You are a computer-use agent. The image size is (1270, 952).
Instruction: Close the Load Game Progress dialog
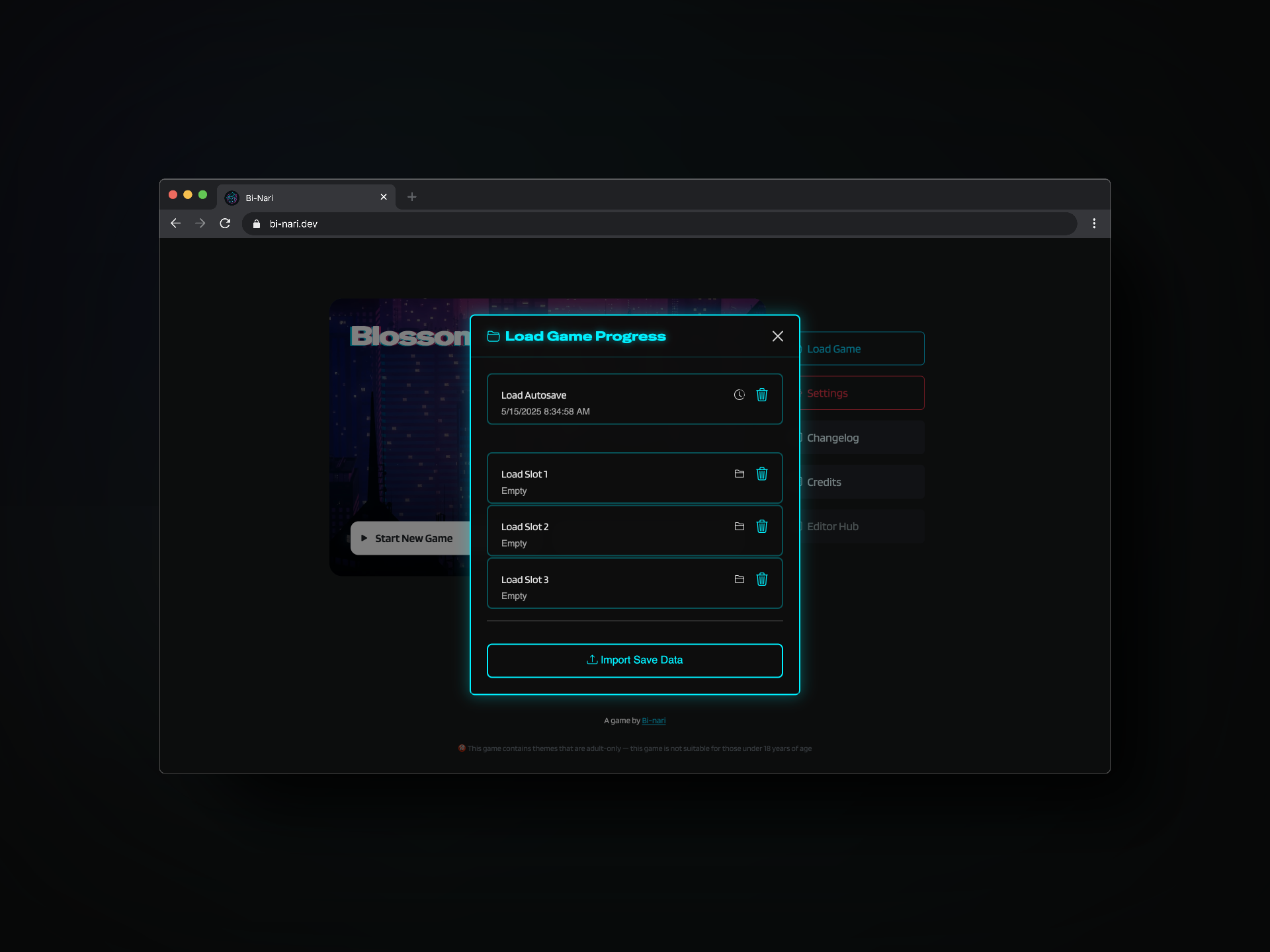click(778, 337)
